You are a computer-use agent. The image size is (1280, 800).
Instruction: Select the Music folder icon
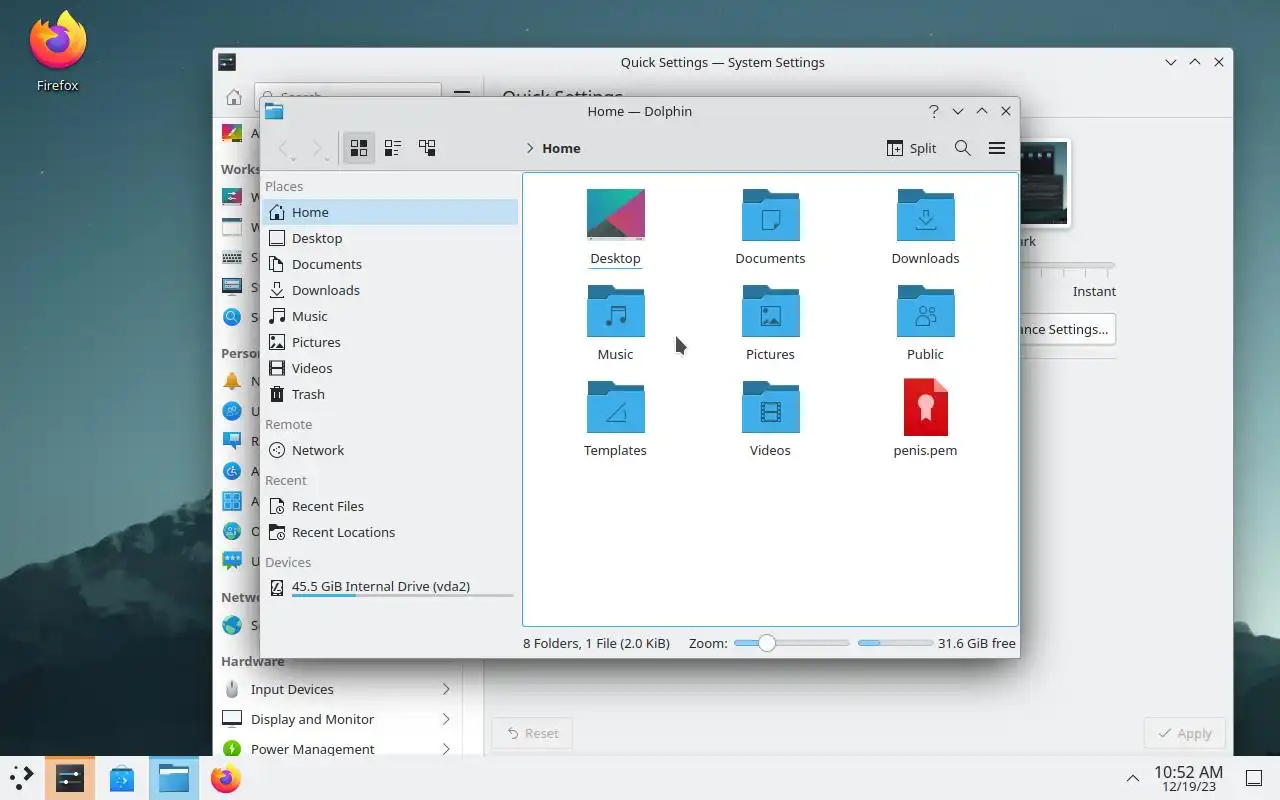point(615,311)
